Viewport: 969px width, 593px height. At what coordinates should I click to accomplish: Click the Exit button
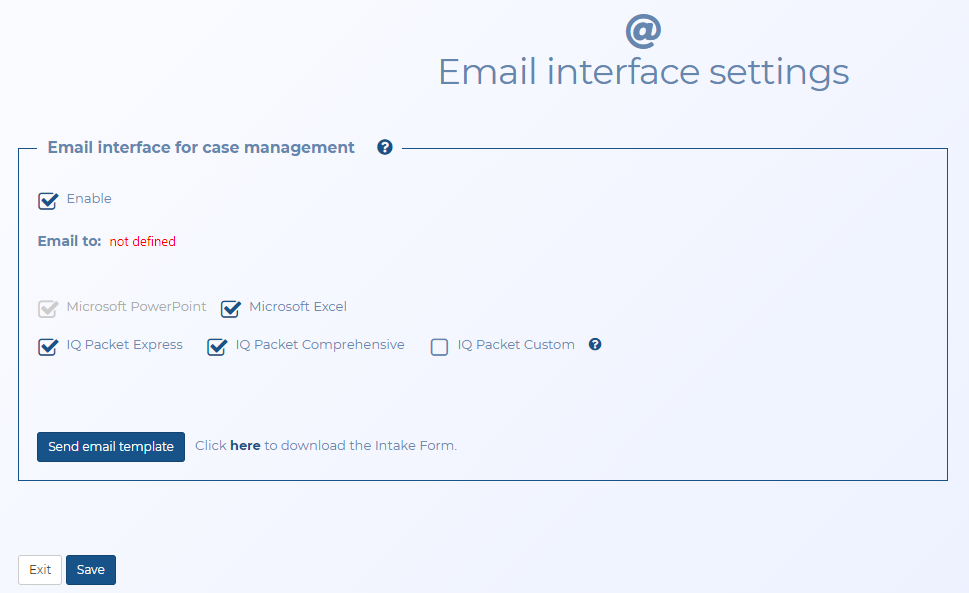tap(40, 570)
